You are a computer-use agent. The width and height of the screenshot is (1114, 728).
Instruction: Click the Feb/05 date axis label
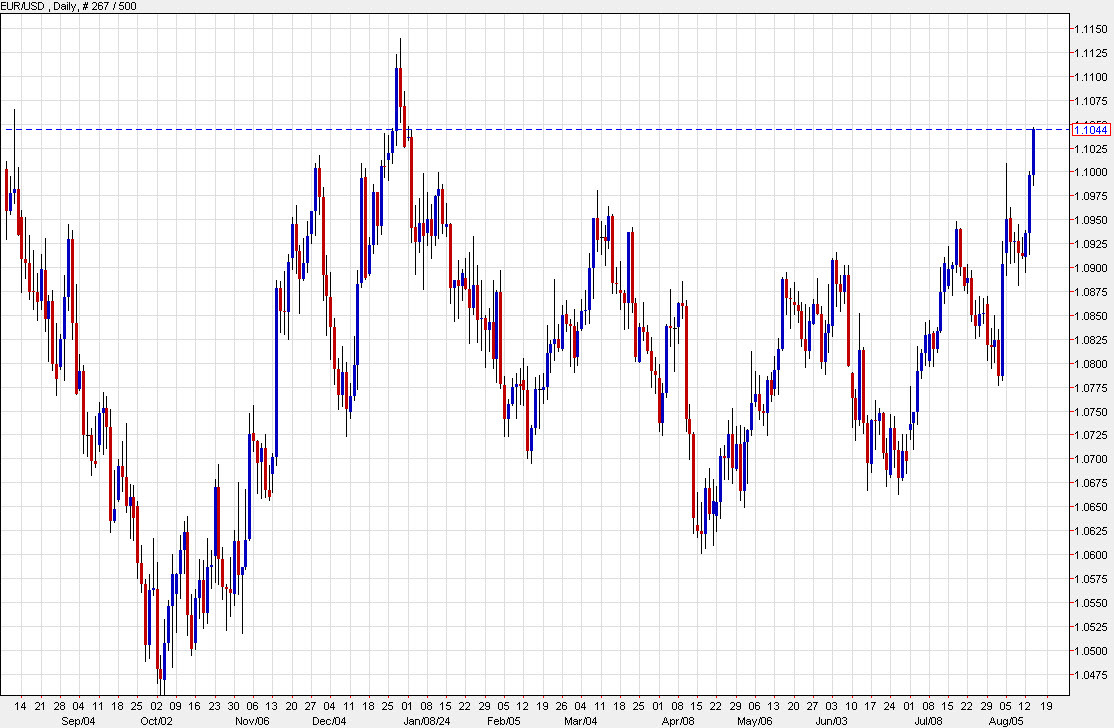coord(504,718)
